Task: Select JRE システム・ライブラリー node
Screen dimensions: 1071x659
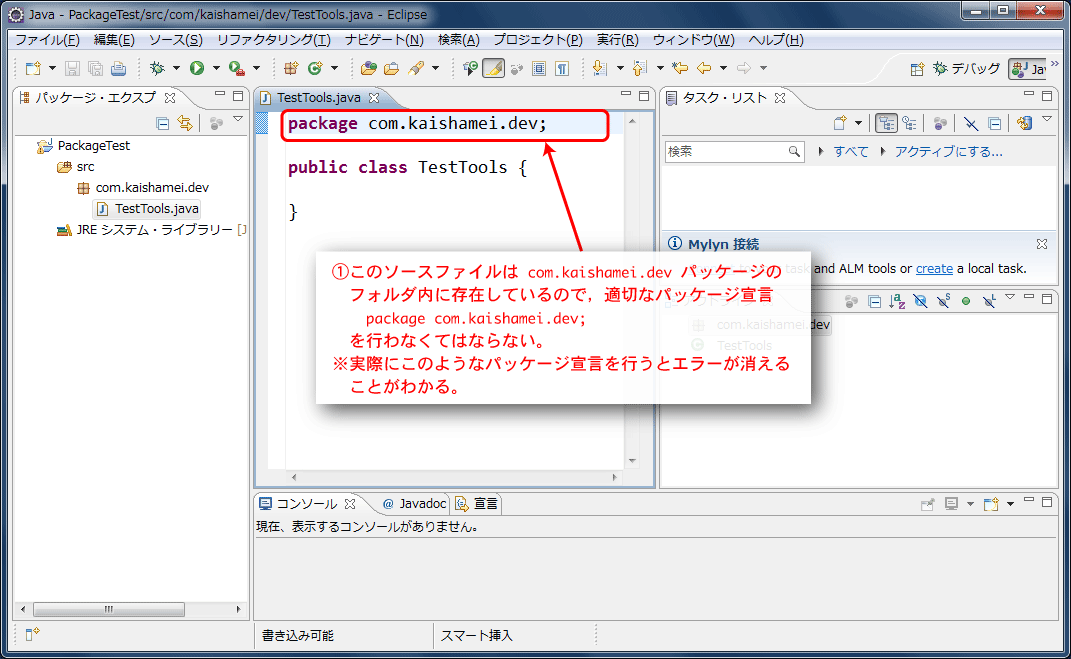Action: pyautogui.click(x=154, y=230)
